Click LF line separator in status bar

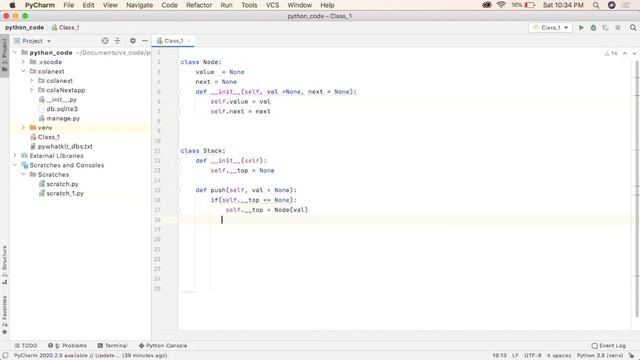click(515, 356)
